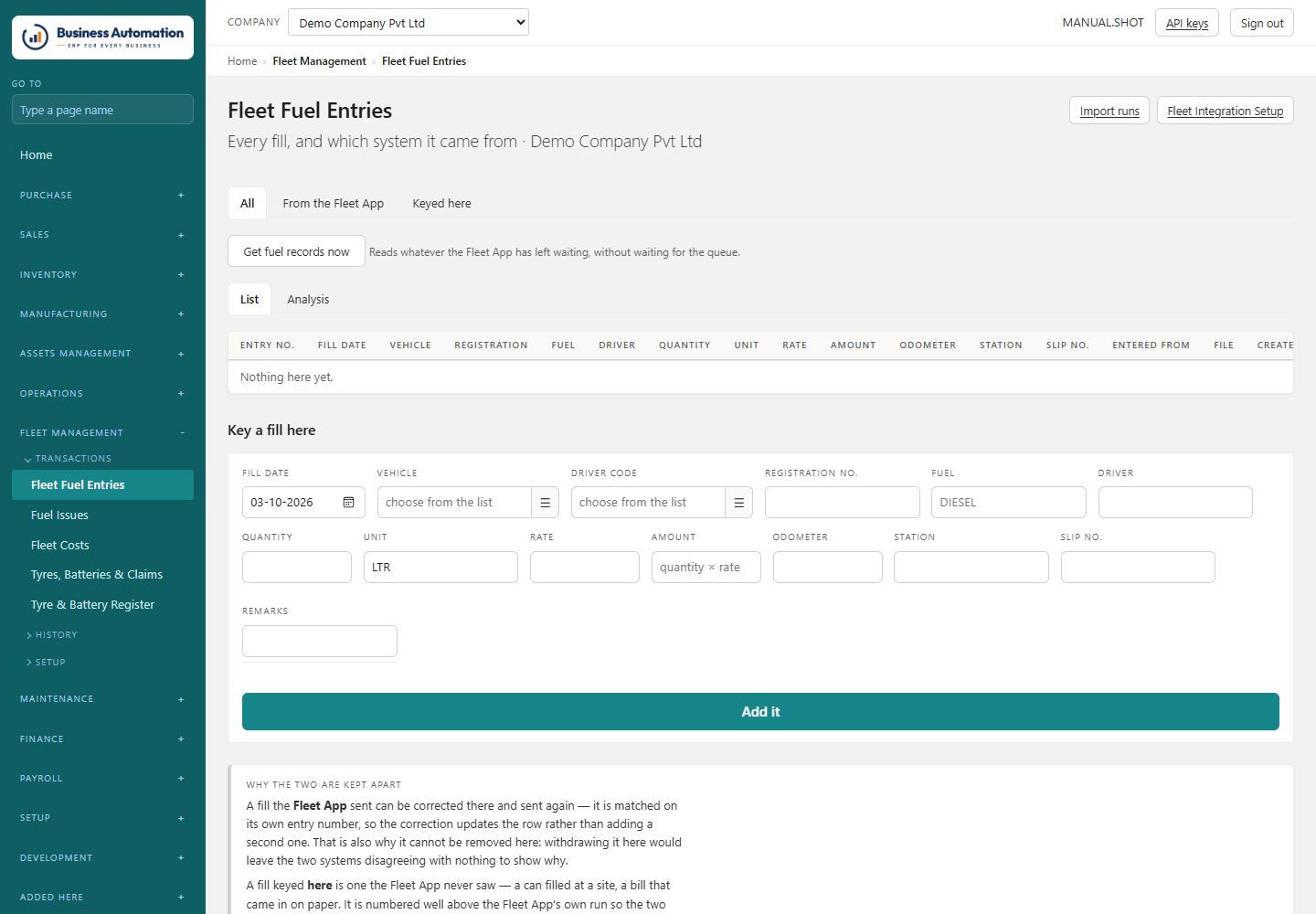Click the Add it button
The width and height of the screenshot is (1316, 914).
click(x=760, y=712)
